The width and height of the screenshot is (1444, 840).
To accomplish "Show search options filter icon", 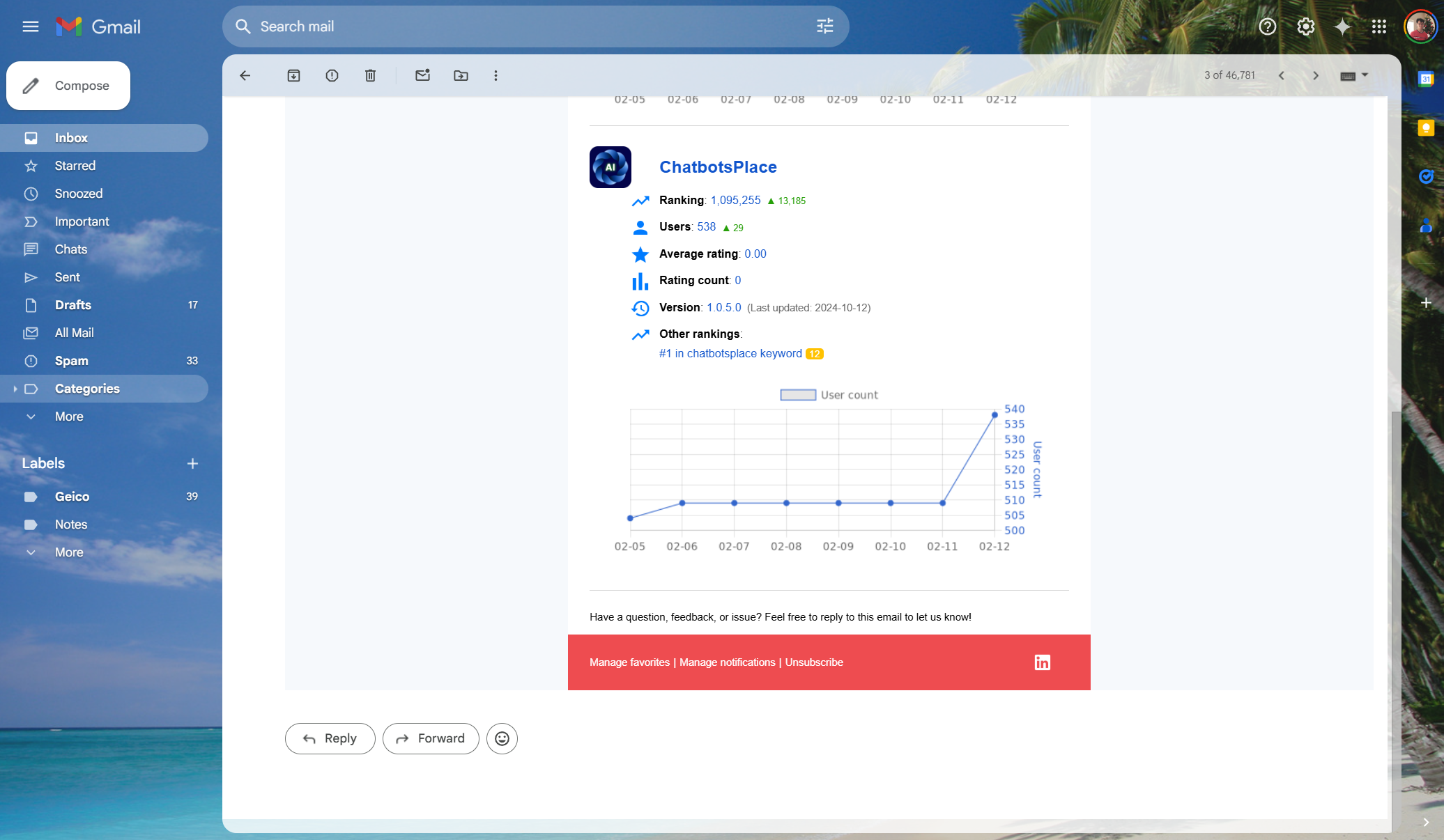I will point(825,26).
